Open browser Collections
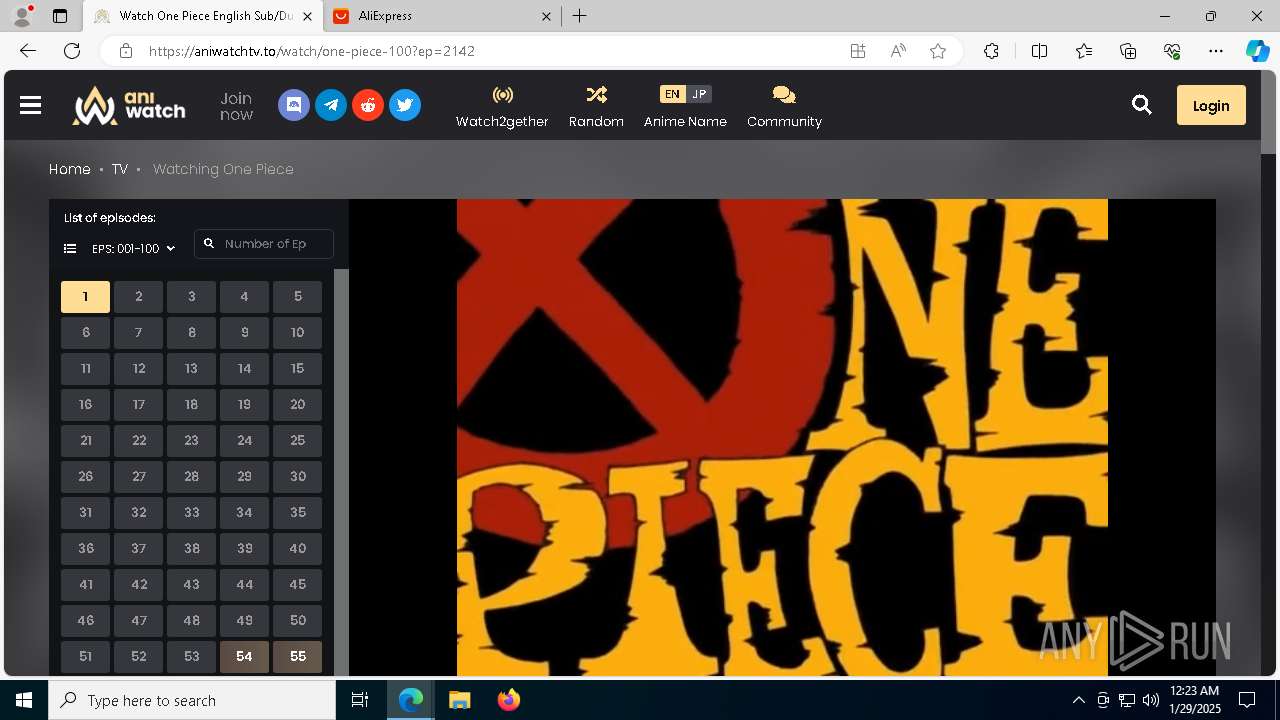Screen dimensions: 1280x720 1128,51
